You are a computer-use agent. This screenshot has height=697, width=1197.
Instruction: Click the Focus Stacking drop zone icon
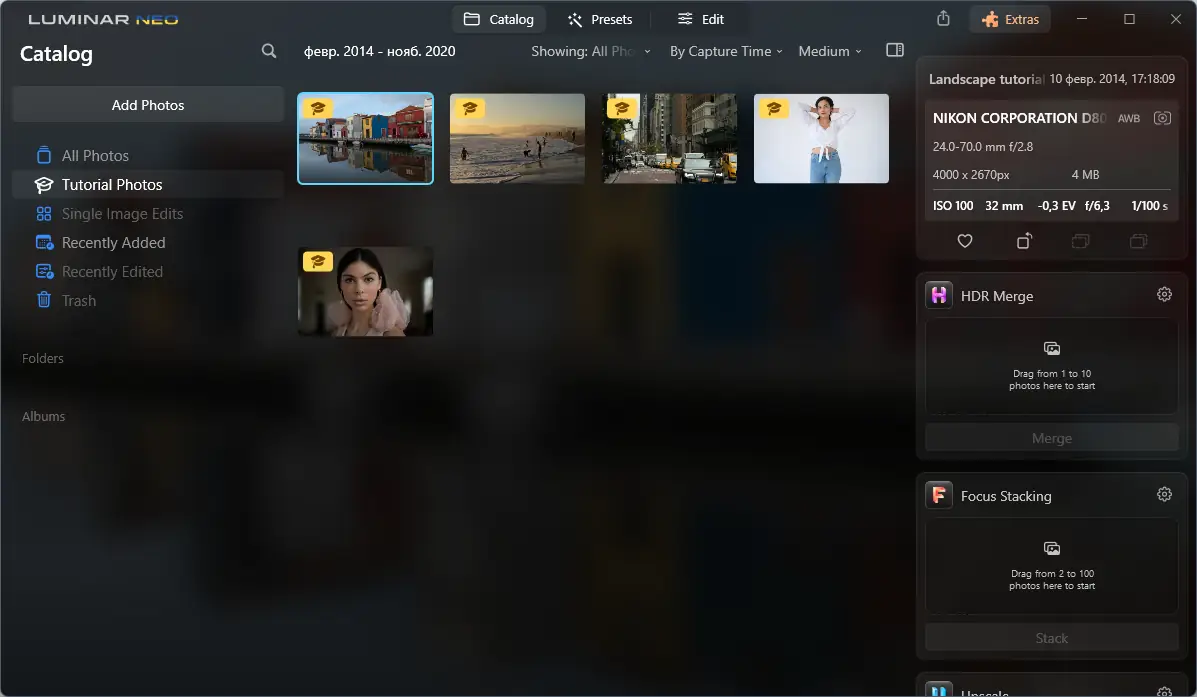click(x=1052, y=549)
